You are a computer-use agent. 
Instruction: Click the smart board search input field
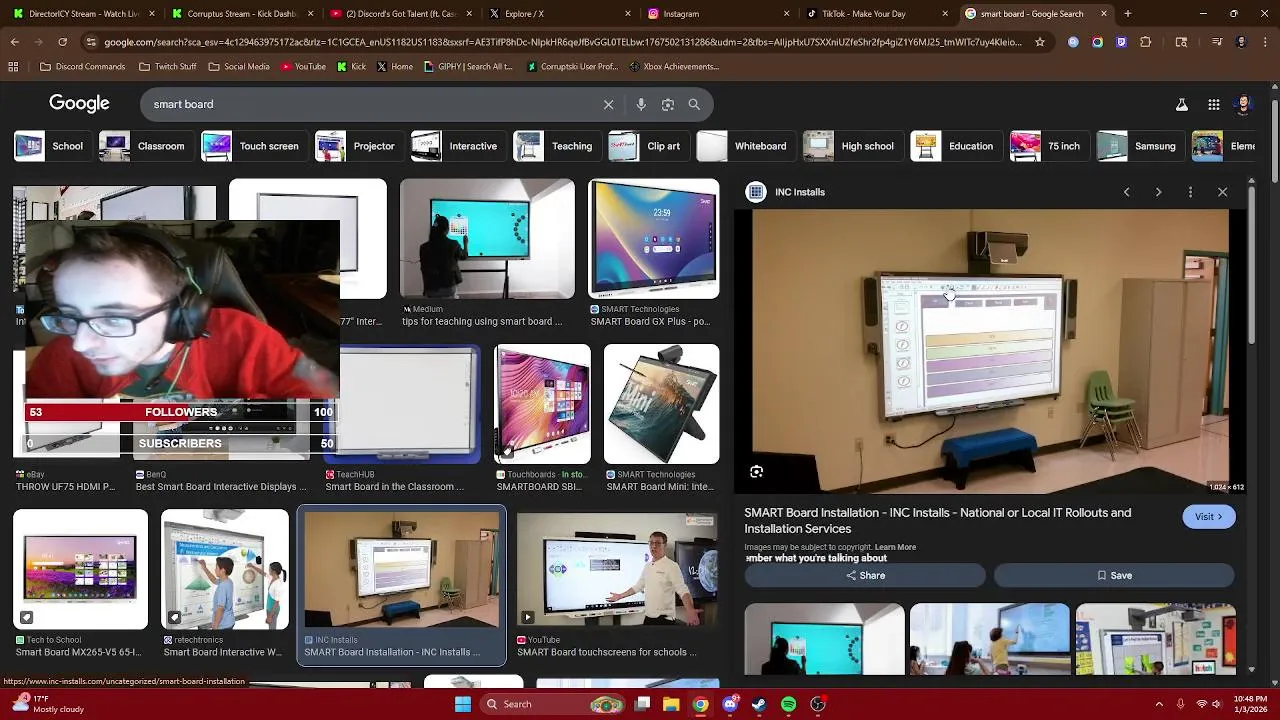pos(370,104)
